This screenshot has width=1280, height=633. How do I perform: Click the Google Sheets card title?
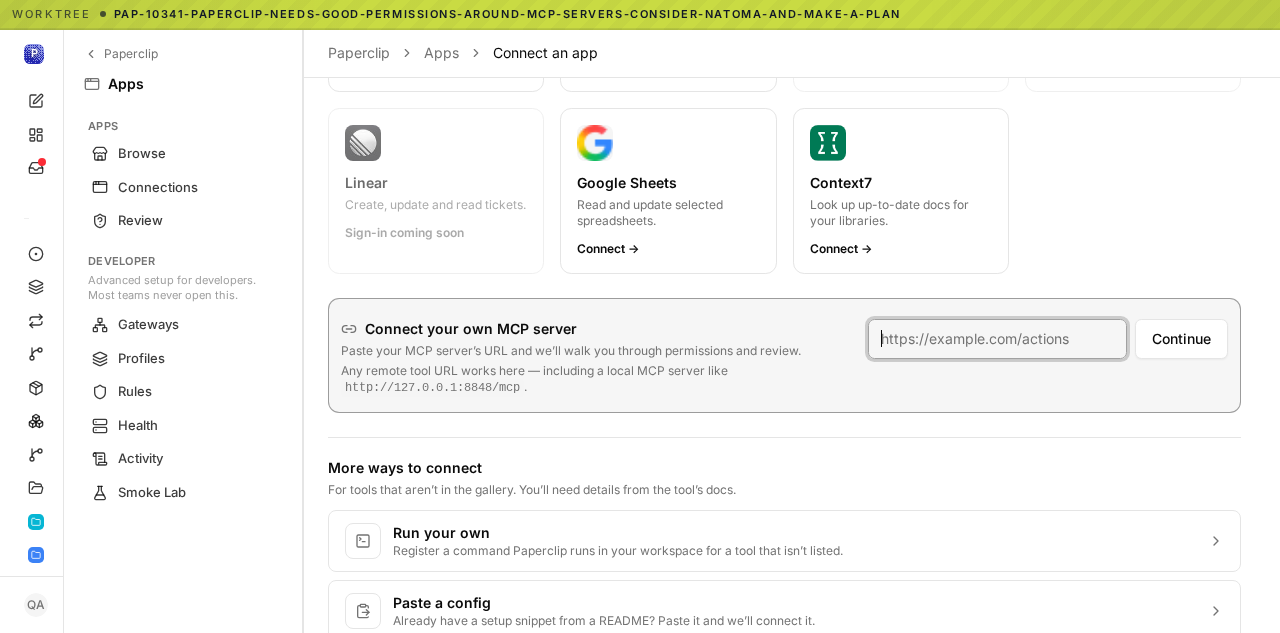[x=627, y=183]
